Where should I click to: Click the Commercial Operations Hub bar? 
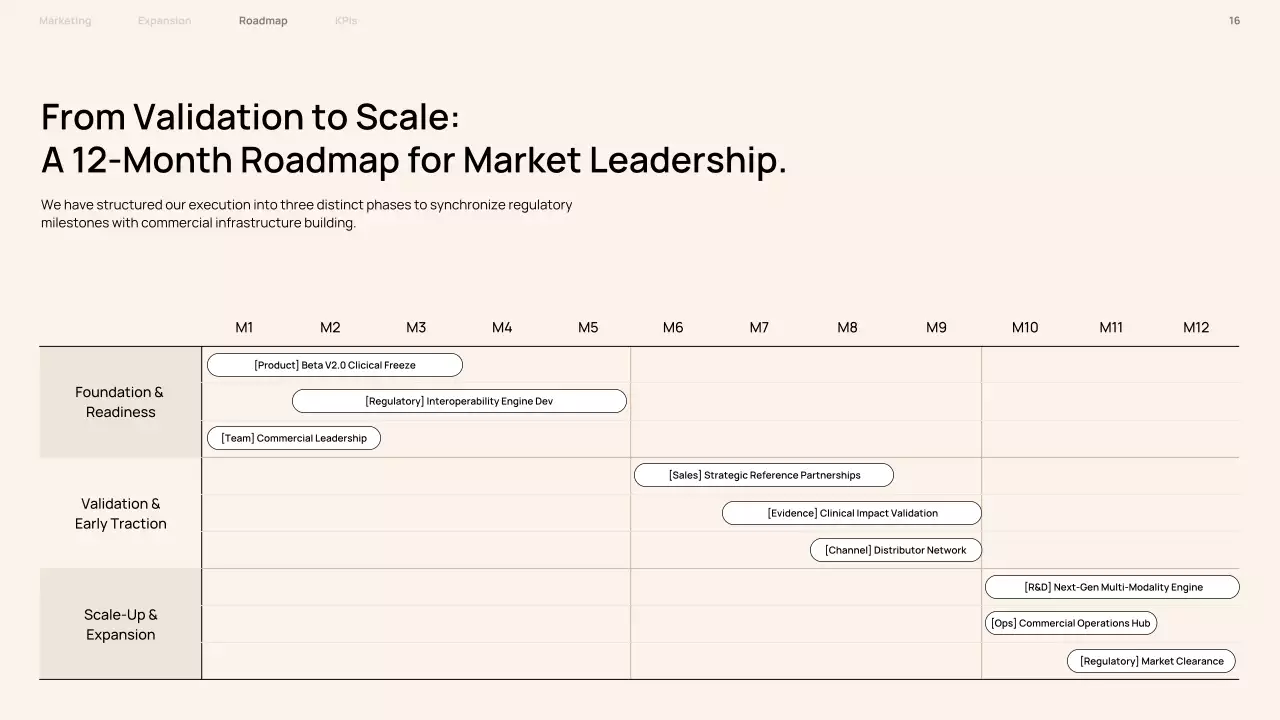point(1070,623)
